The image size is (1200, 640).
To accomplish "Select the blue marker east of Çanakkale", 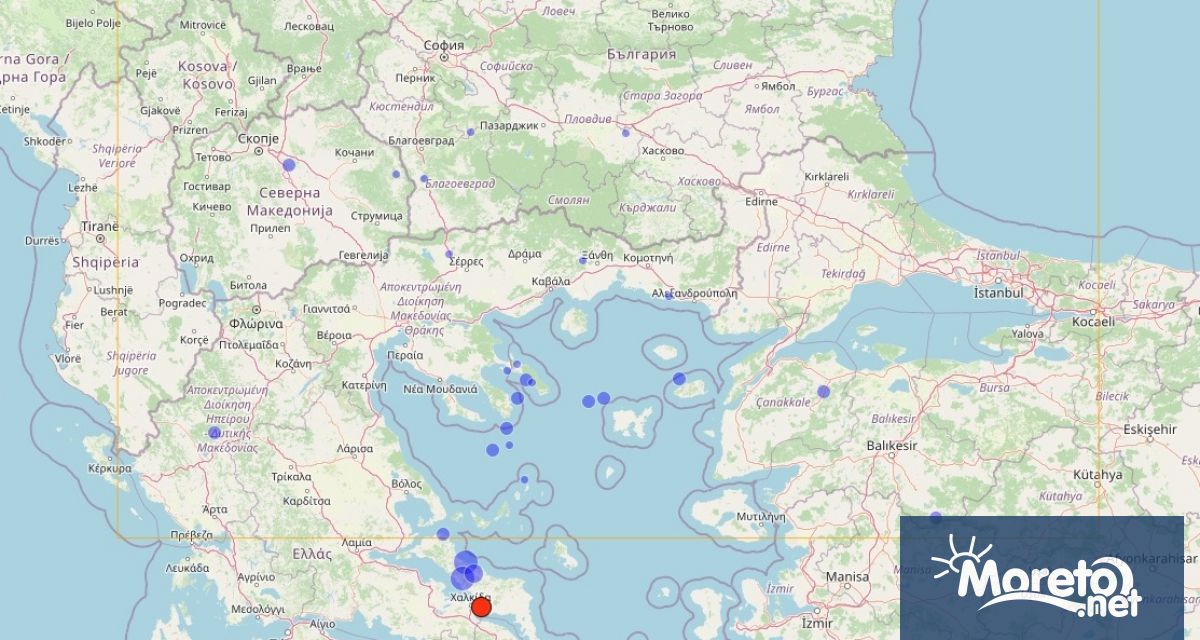I will (824, 391).
